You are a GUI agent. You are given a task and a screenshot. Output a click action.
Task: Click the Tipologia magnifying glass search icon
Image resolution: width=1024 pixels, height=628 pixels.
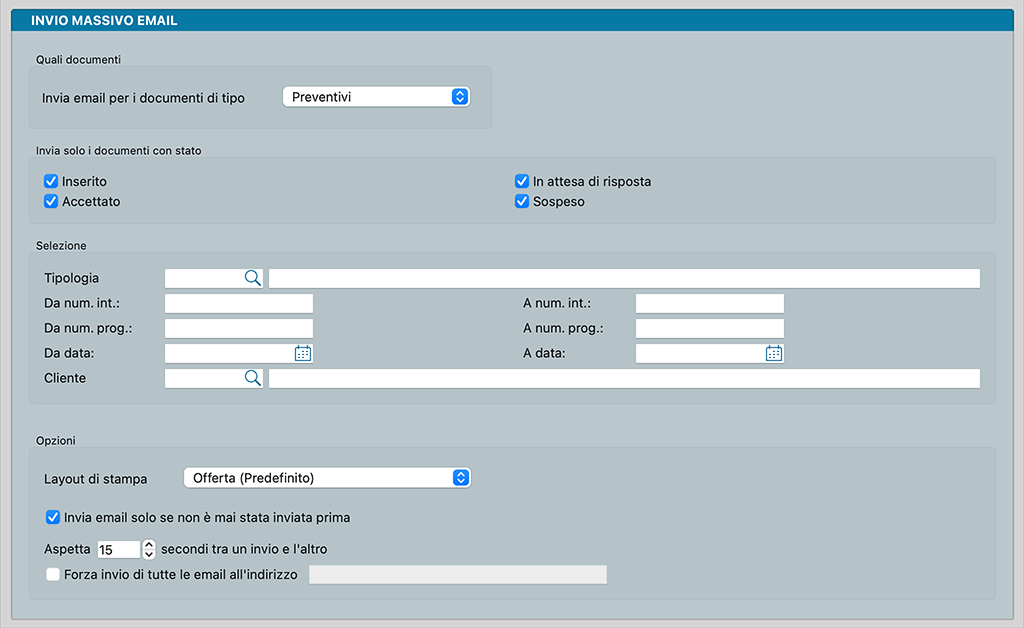click(x=252, y=278)
